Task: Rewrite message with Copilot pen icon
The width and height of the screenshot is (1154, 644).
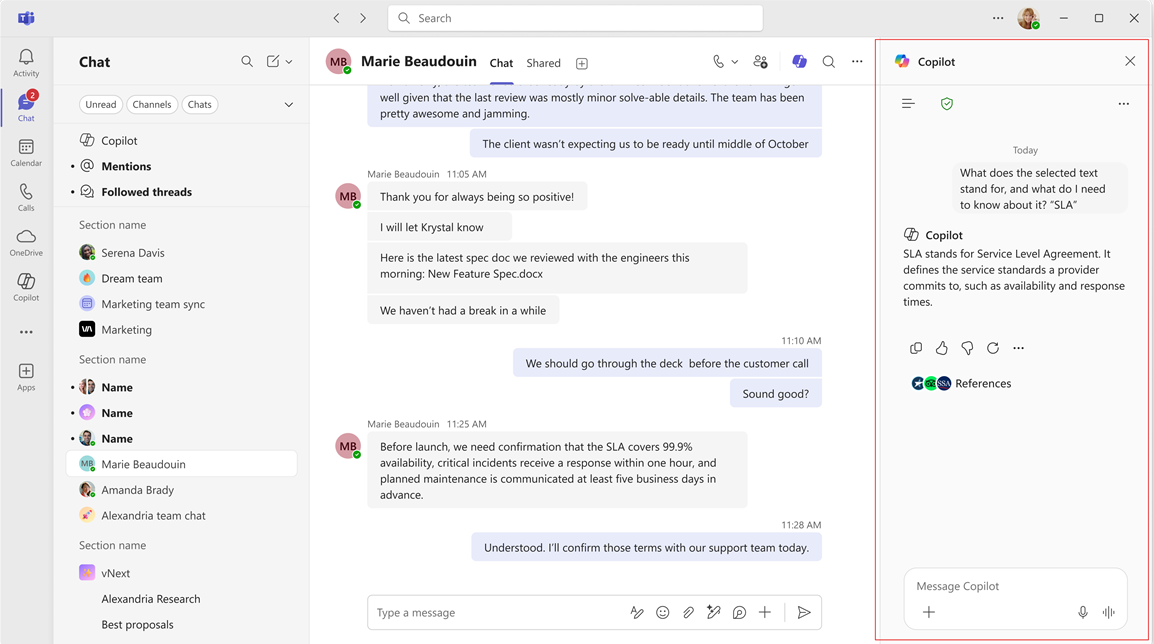Action: pos(713,612)
